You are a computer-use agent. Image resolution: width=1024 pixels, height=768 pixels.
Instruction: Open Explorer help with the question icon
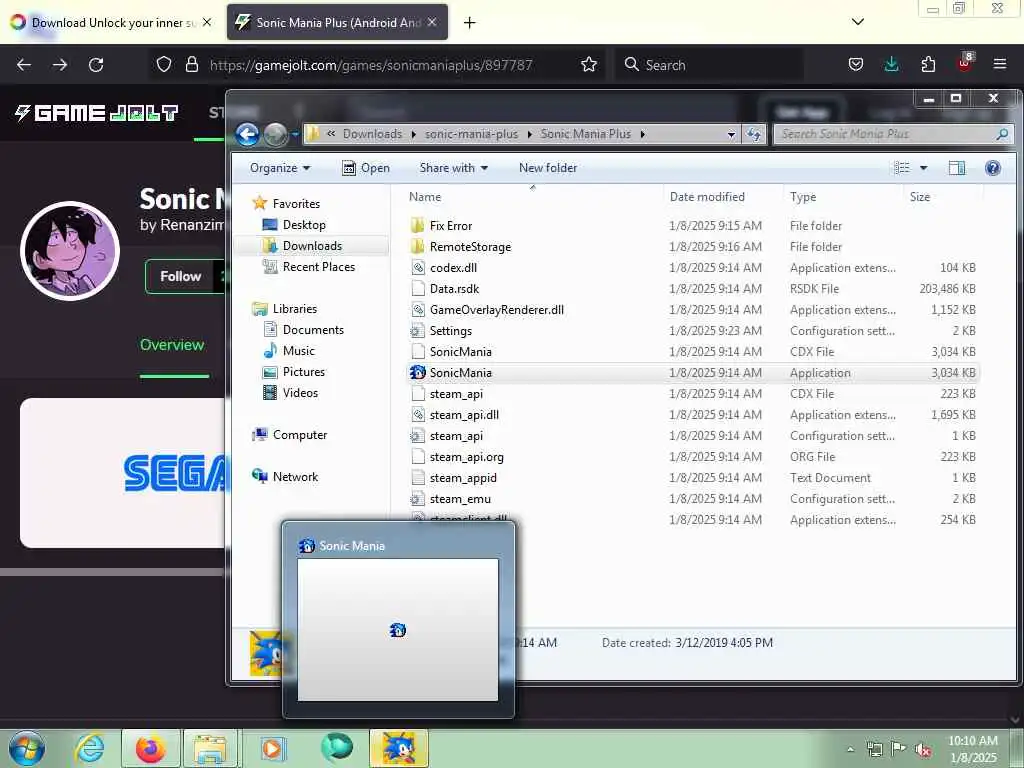click(x=993, y=168)
